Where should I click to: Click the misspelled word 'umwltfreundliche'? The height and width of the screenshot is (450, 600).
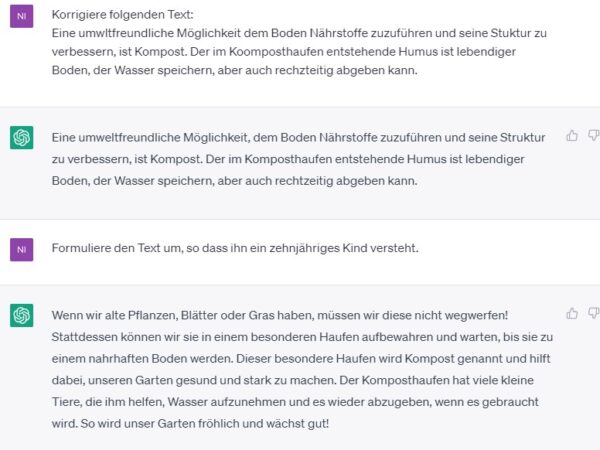[126, 33]
